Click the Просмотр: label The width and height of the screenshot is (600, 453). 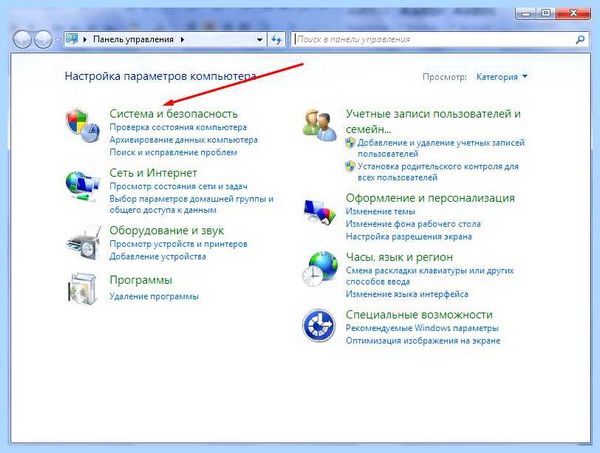(445, 77)
